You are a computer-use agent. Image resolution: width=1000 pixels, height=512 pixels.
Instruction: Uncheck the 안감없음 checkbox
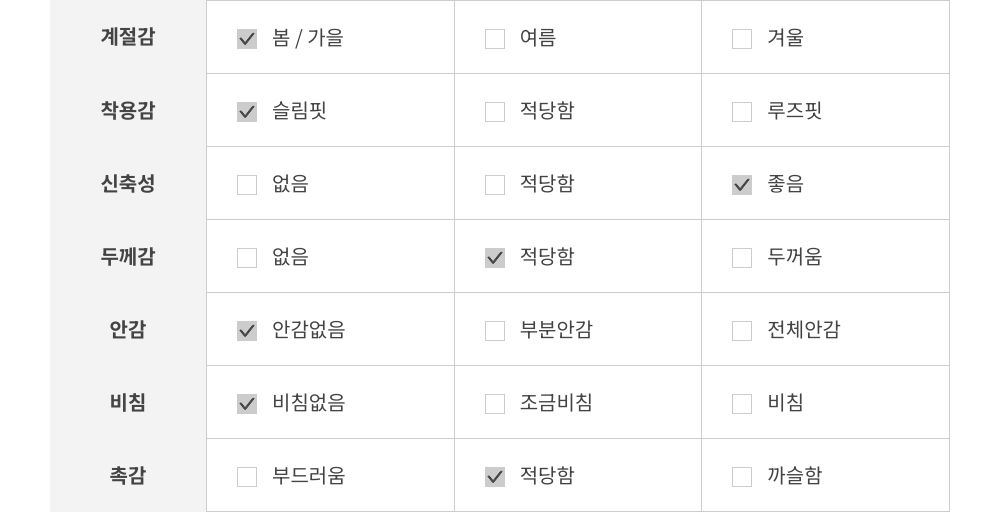tap(247, 331)
